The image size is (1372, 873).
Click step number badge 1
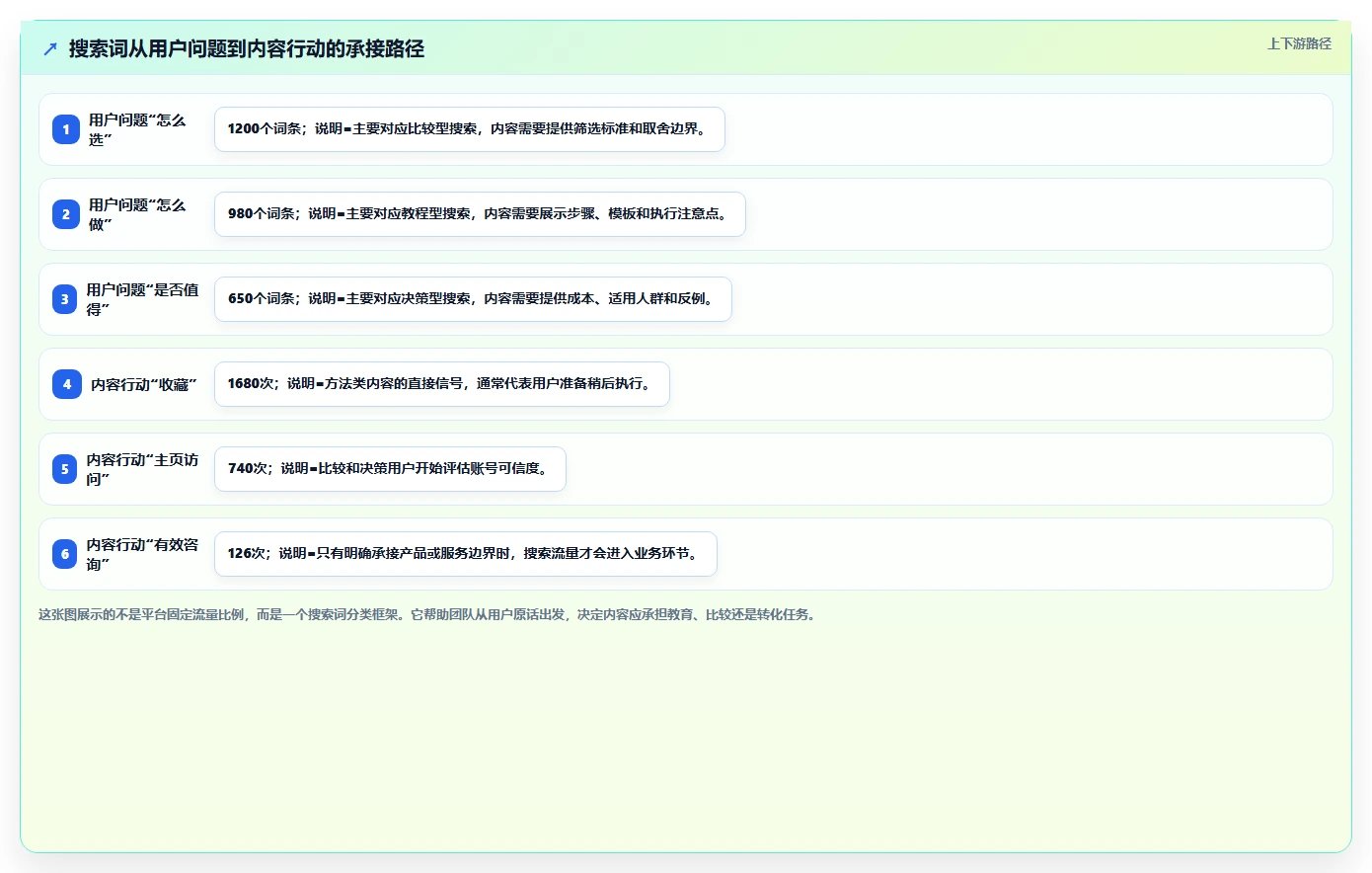tap(66, 129)
